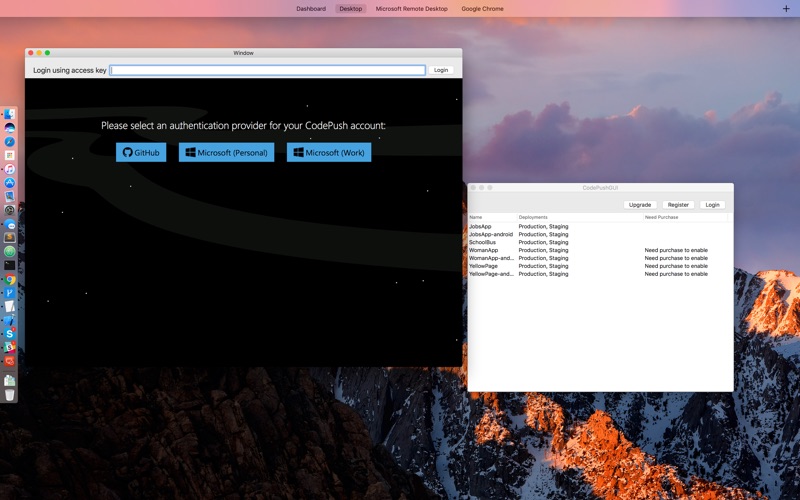This screenshot has height=500, width=800.
Task: Click Login next to access key field
Action: (441, 70)
